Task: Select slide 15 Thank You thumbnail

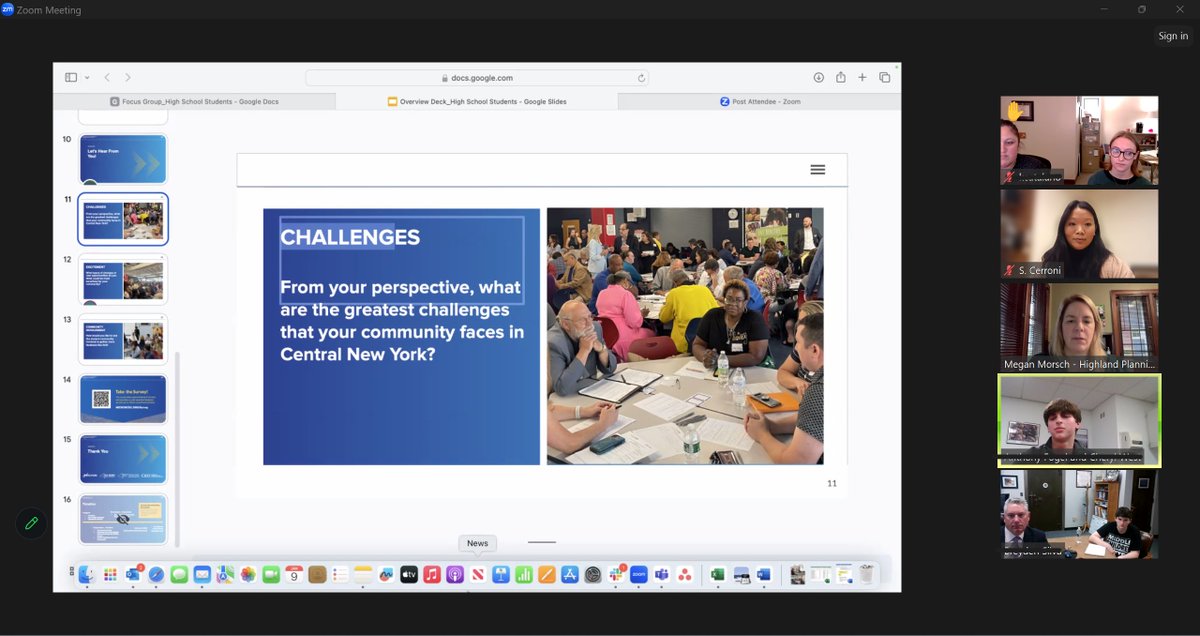Action: click(123, 459)
